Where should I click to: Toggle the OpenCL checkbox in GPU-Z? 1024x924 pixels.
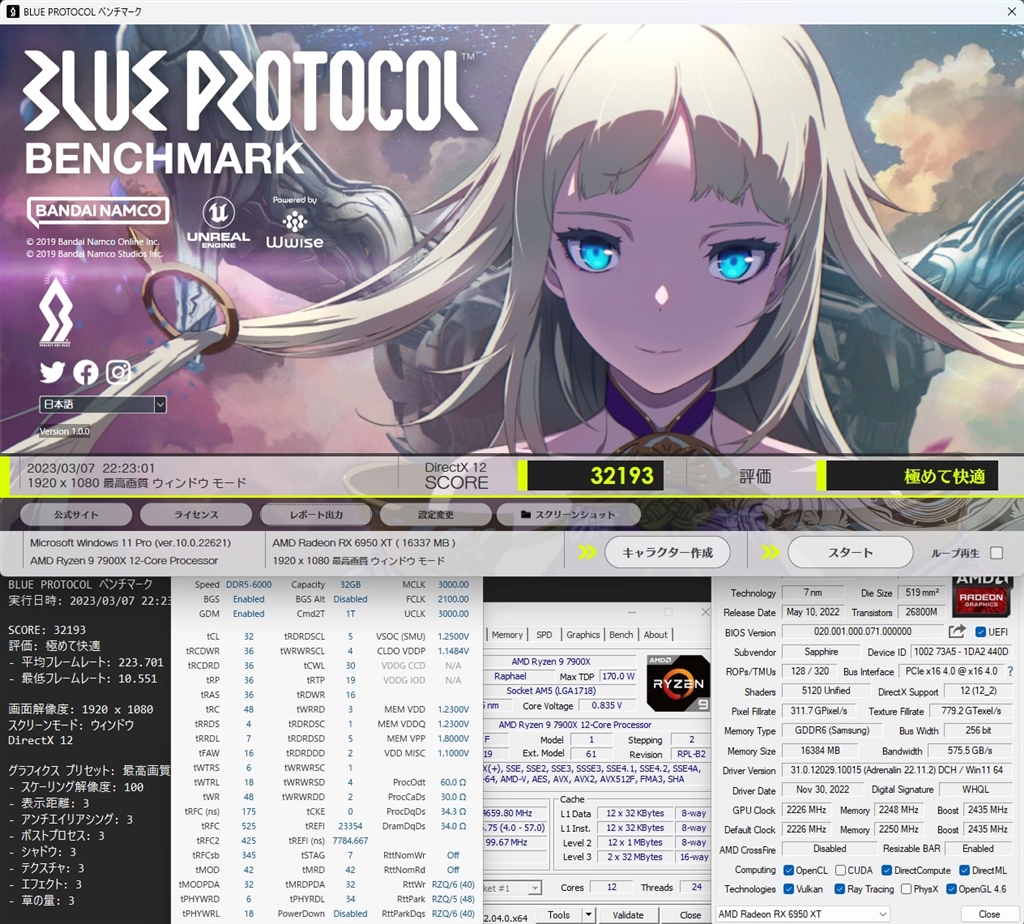[x=788, y=870]
